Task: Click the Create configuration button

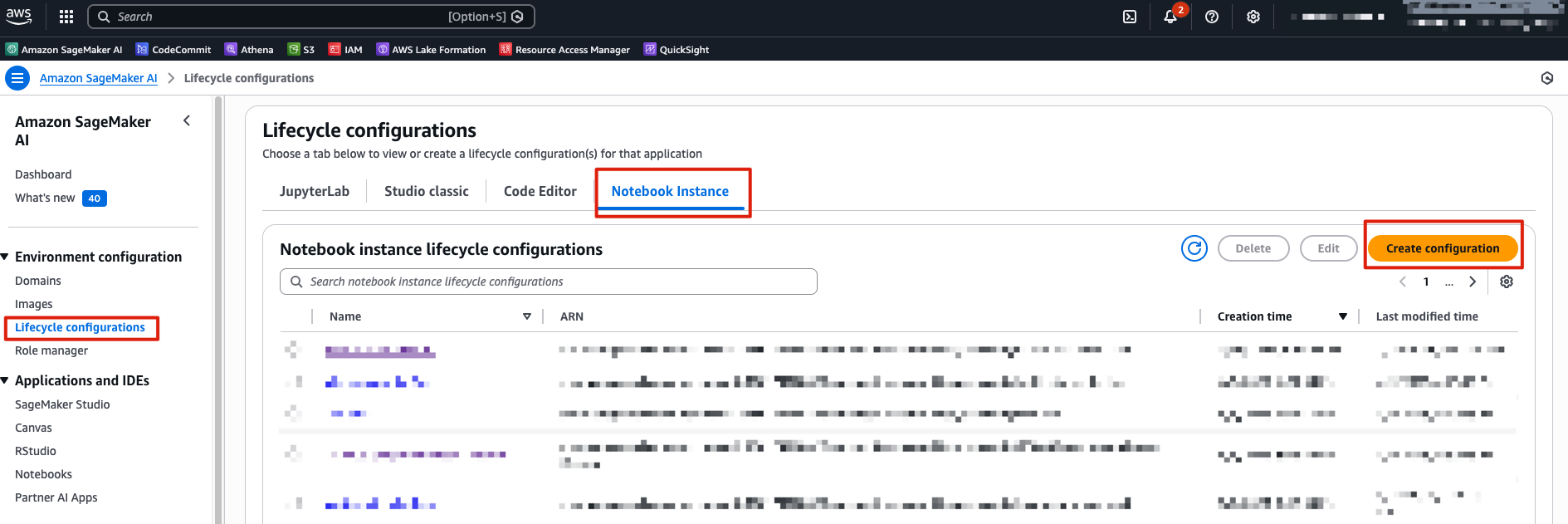Action: click(x=1442, y=248)
